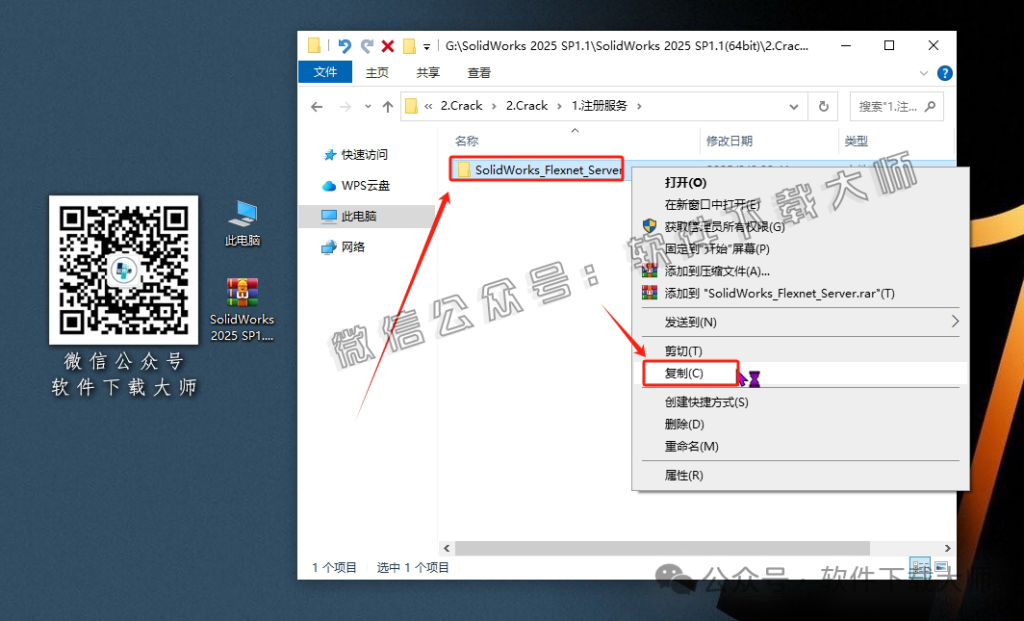Click the Back navigation arrow

coord(319,105)
